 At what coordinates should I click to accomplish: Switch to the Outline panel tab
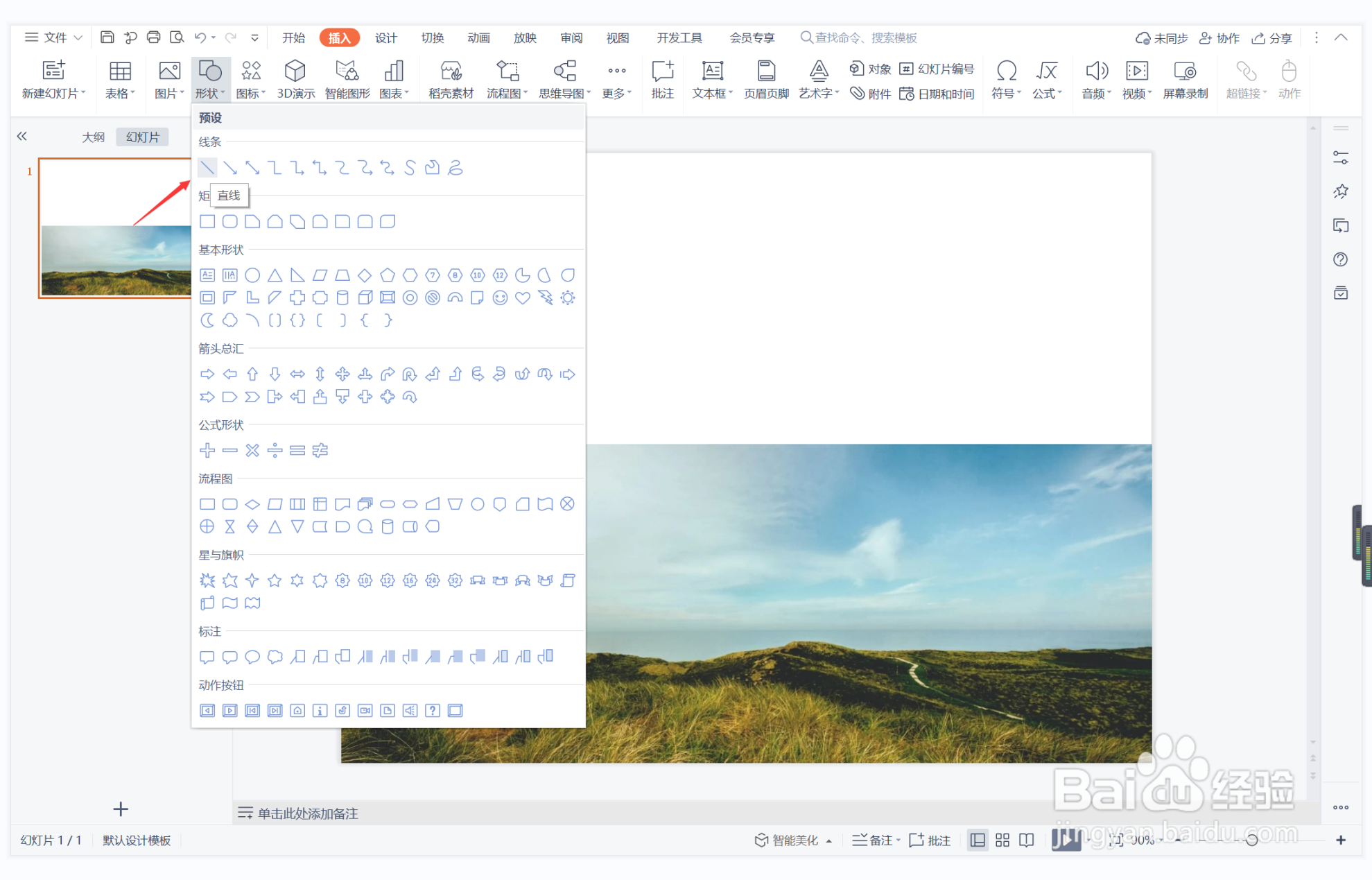(93, 137)
